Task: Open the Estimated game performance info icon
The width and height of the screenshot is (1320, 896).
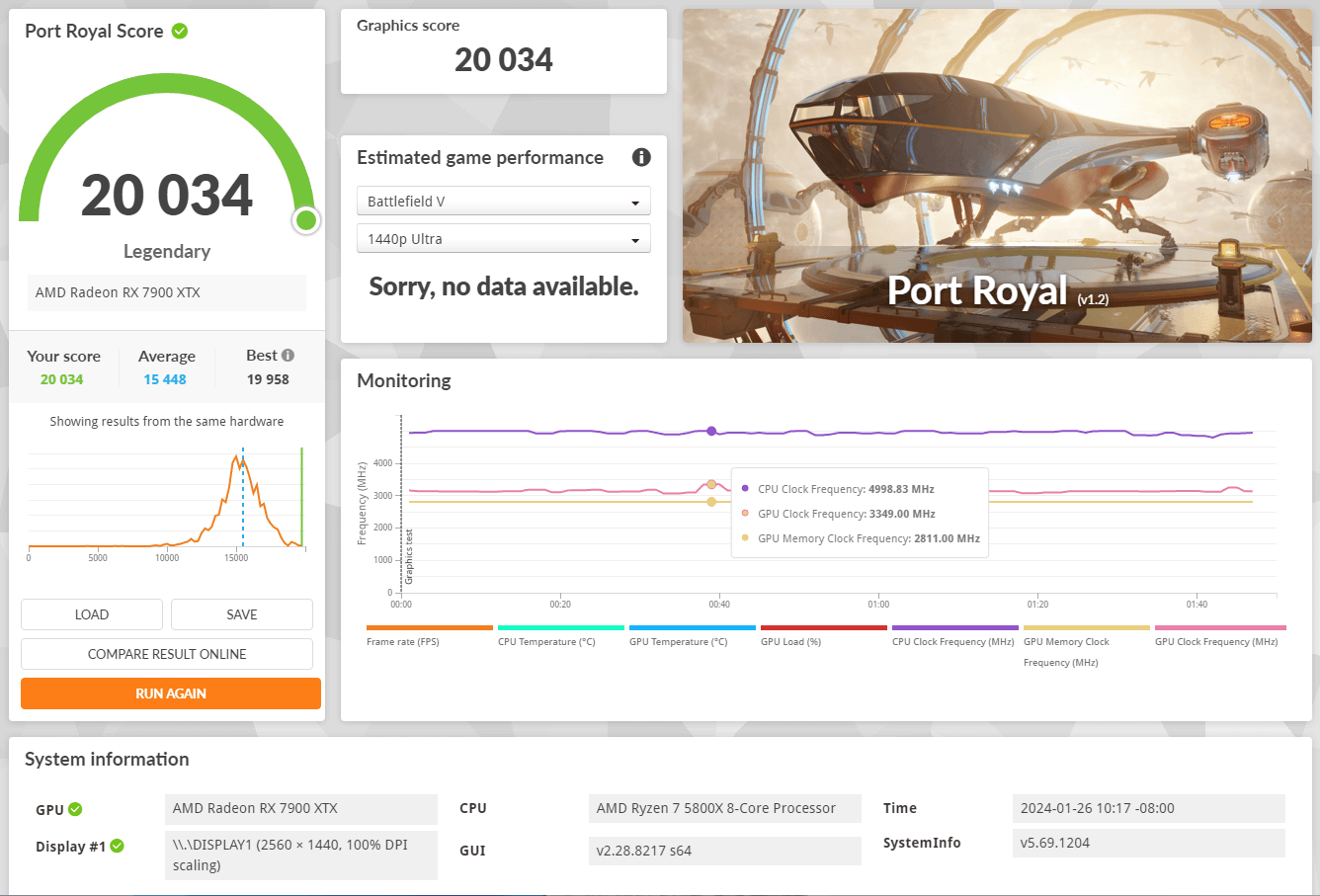Action: 641,157
